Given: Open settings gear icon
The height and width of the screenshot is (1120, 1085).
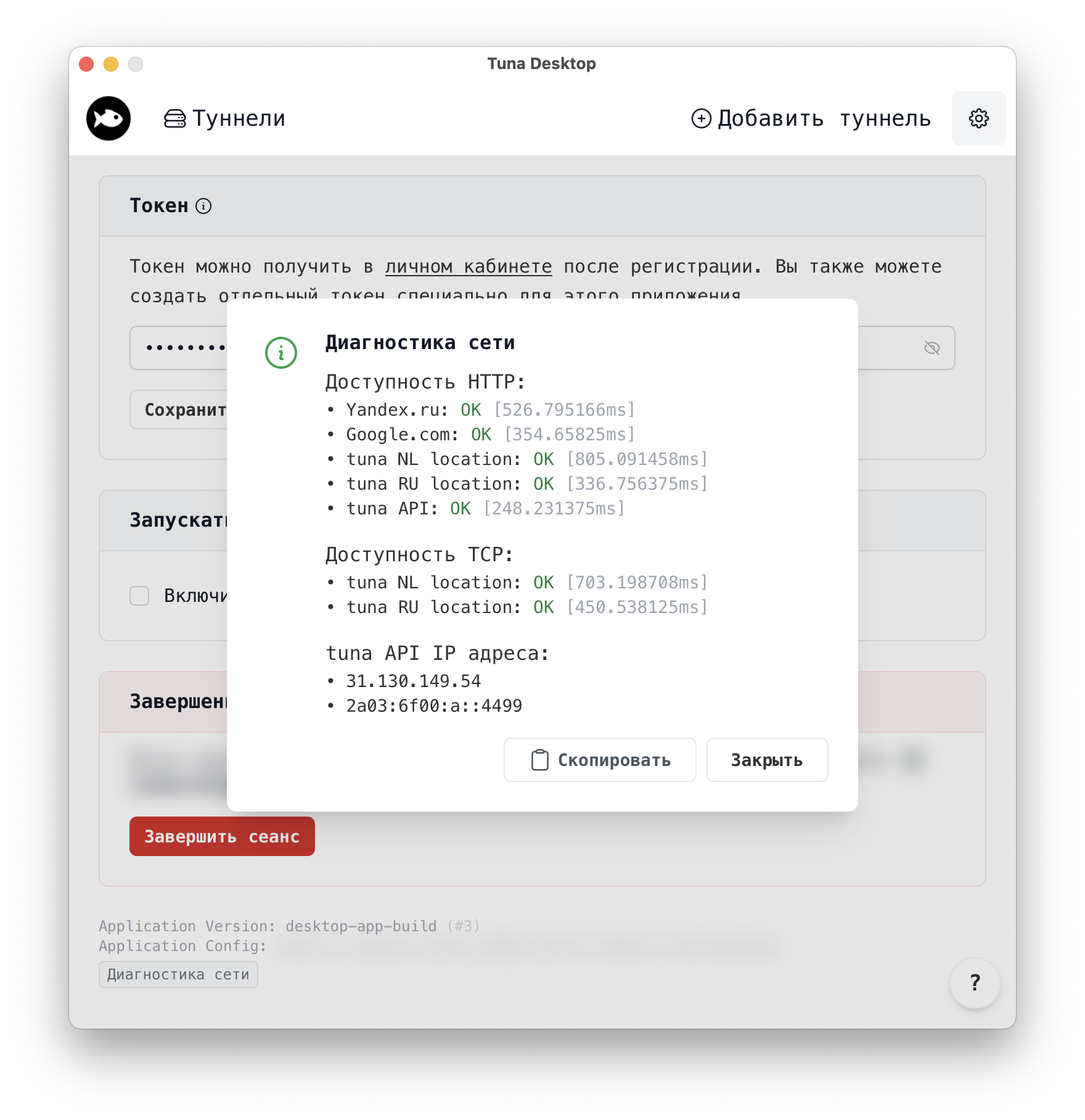Looking at the screenshot, I should point(978,118).
